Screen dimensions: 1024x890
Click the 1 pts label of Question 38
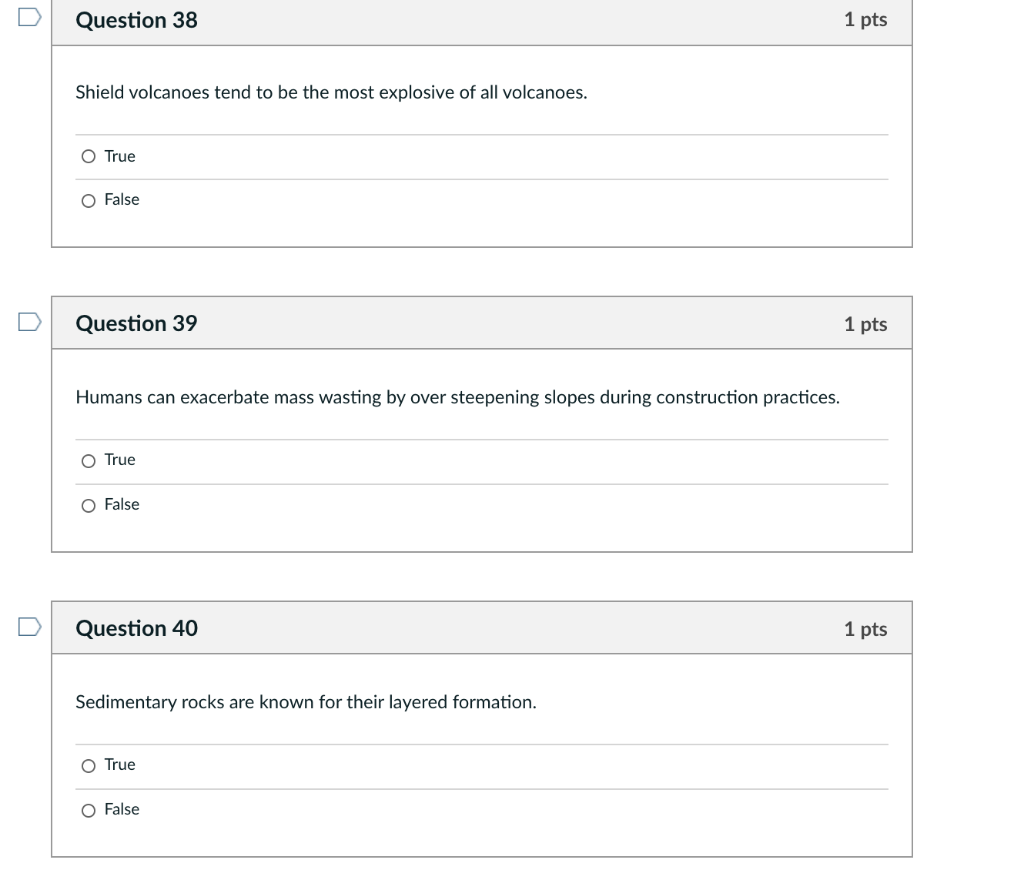pos(865,20)
